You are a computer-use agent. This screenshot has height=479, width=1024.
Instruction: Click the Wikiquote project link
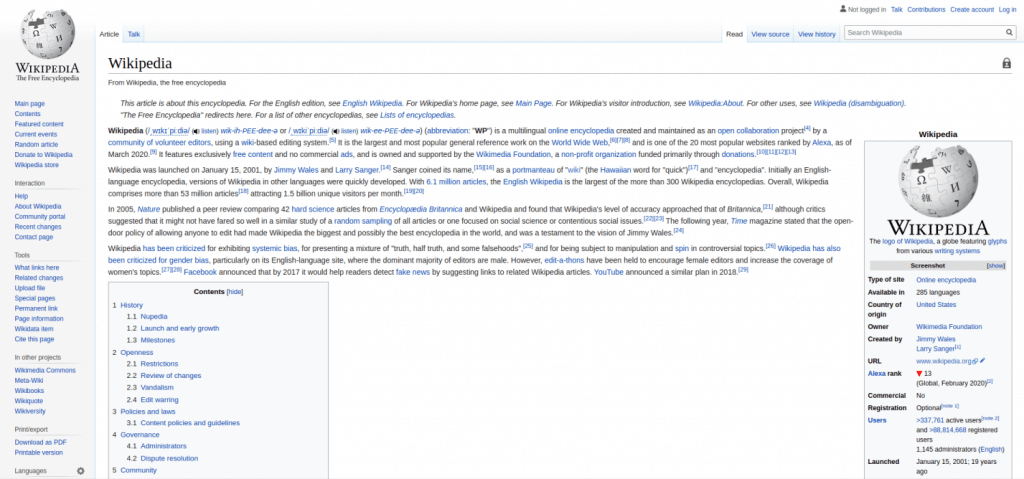(29, 401)
